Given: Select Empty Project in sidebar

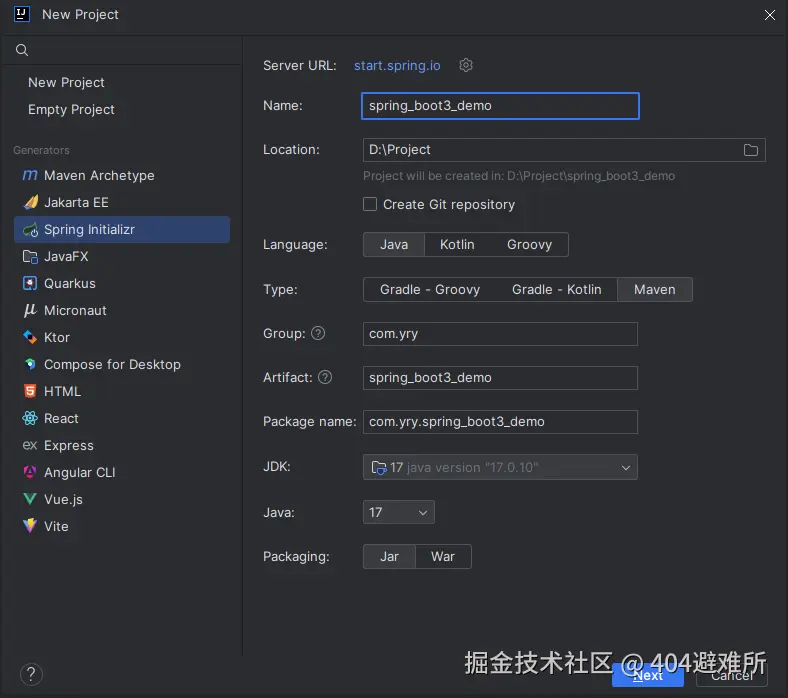Looking at the screenshot, I should [71, 110].
